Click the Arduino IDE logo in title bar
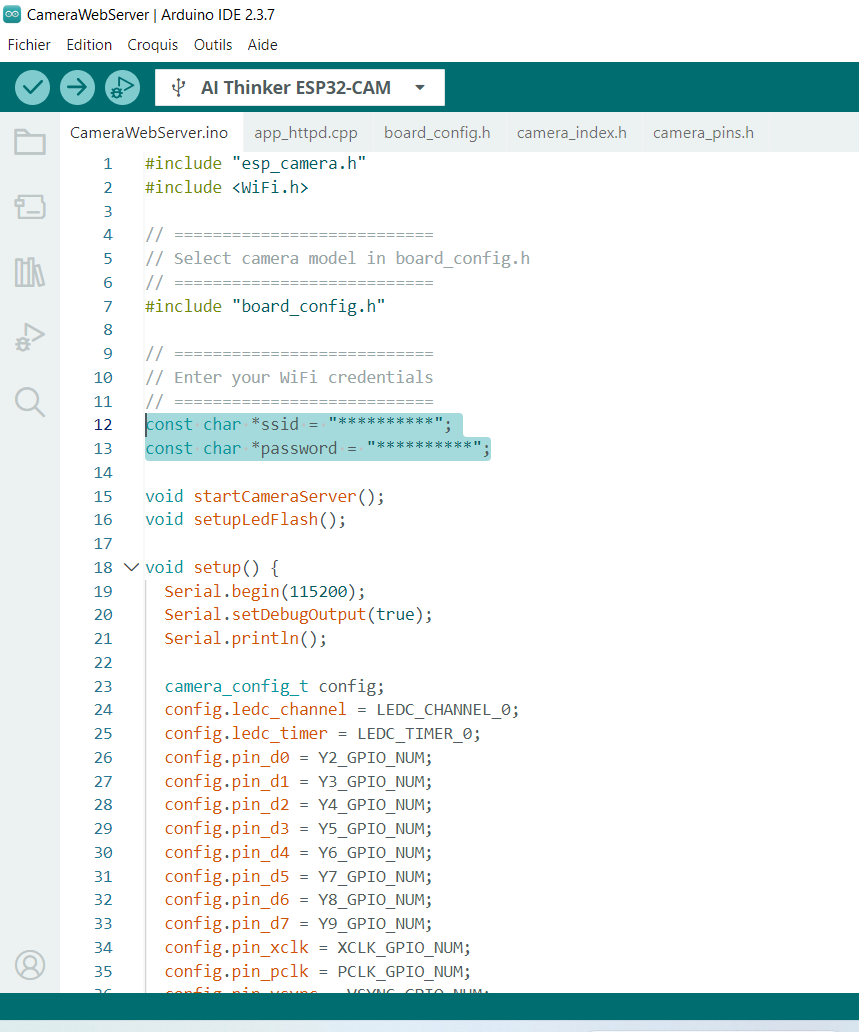Screen dimensions: 859x1032 pyautogui.click(x=12, y=14)
